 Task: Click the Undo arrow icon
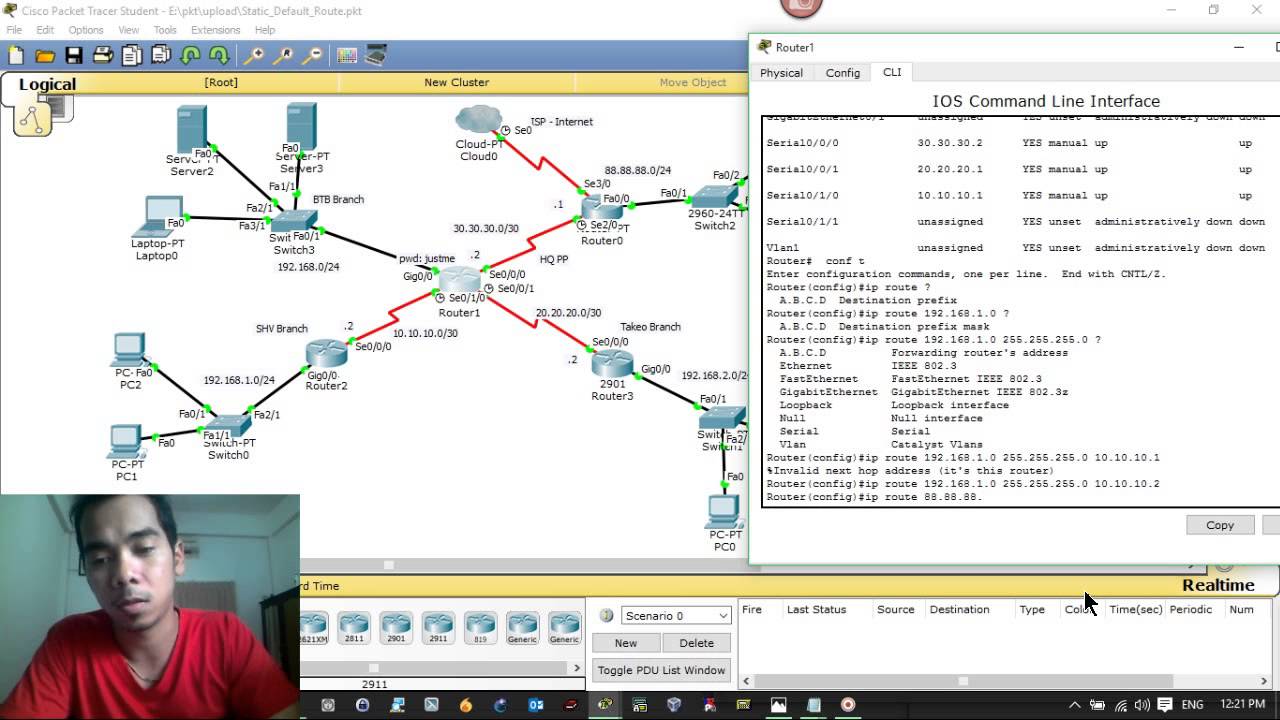click(x=190, y=56)
